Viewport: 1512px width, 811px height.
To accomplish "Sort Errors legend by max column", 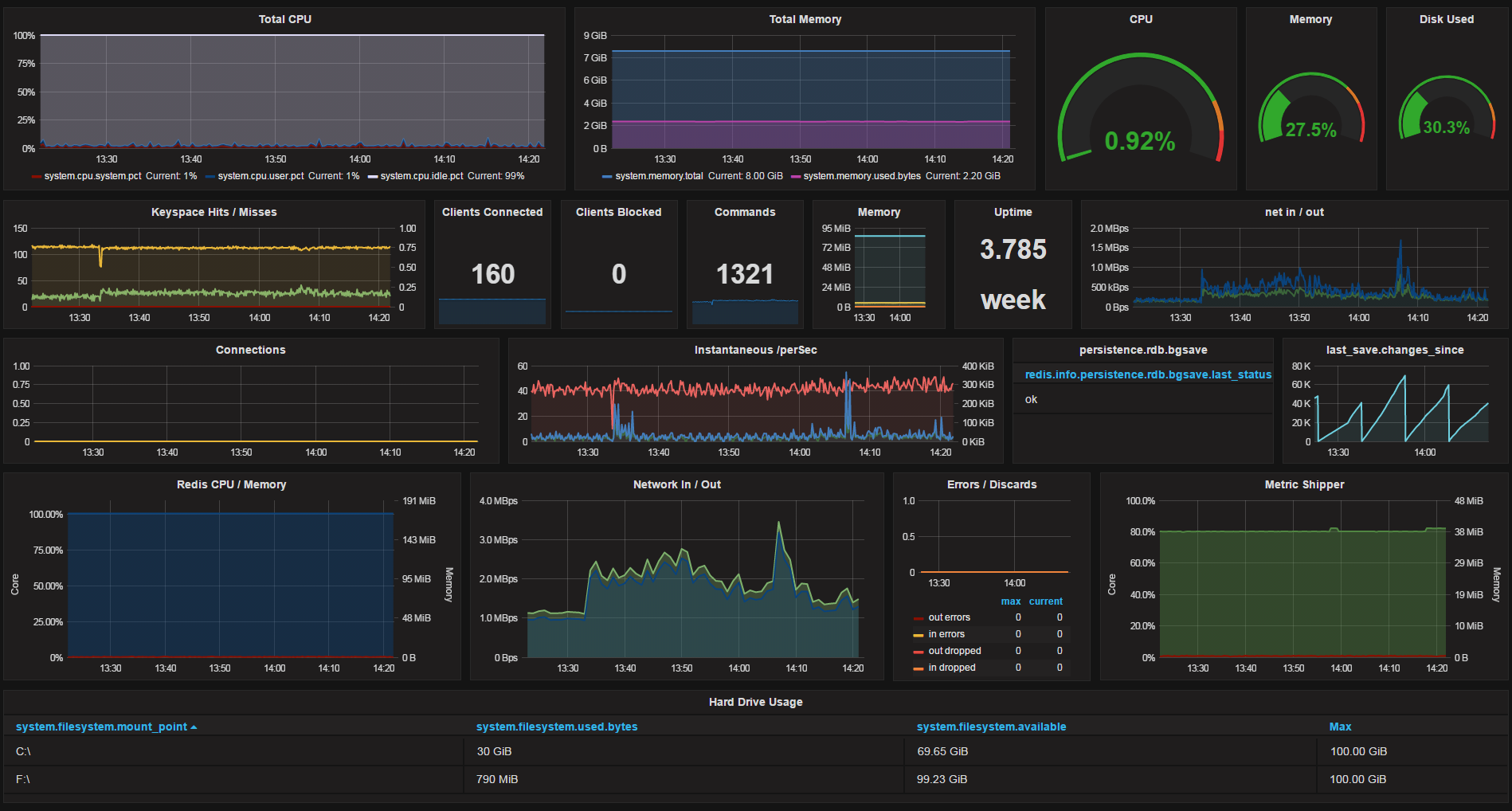I will pos(1010,601).
